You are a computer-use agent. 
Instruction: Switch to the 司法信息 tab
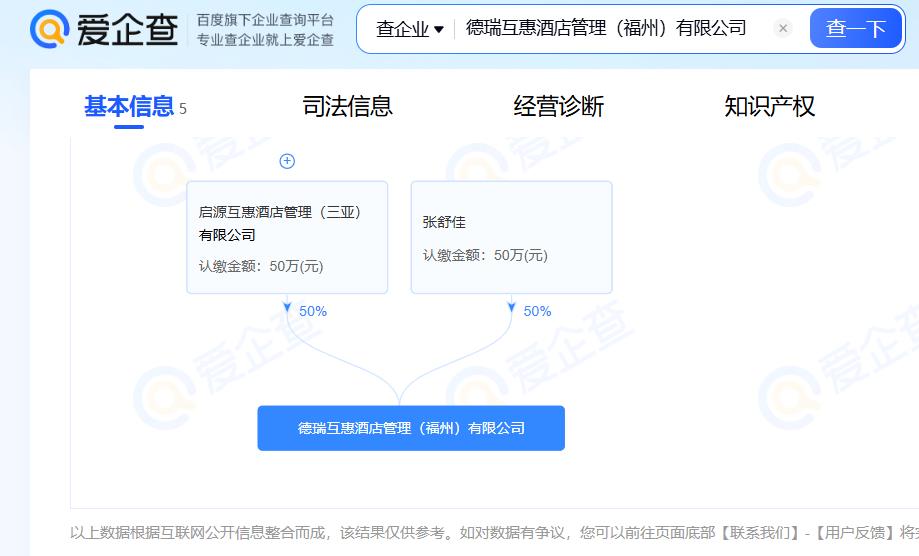click(x=348, y=107)
